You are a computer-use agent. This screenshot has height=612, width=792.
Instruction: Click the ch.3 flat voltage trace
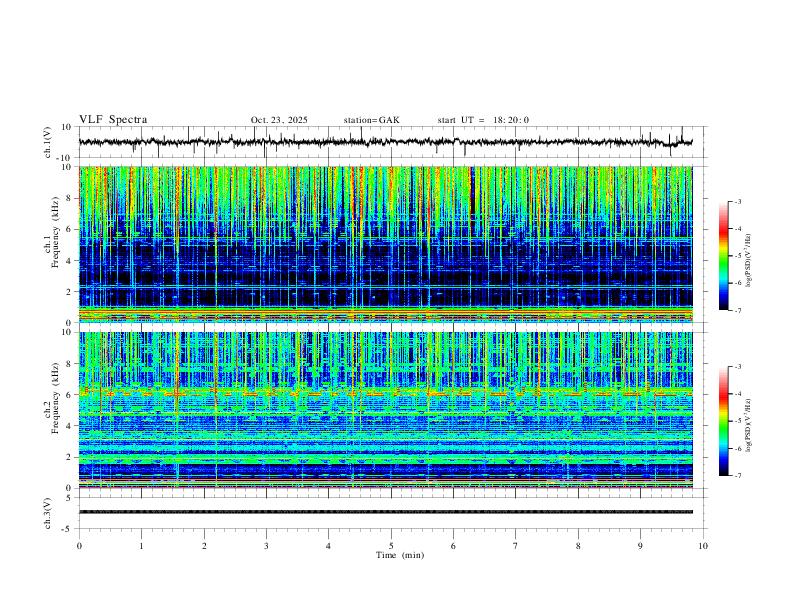(x=385, y=512)
